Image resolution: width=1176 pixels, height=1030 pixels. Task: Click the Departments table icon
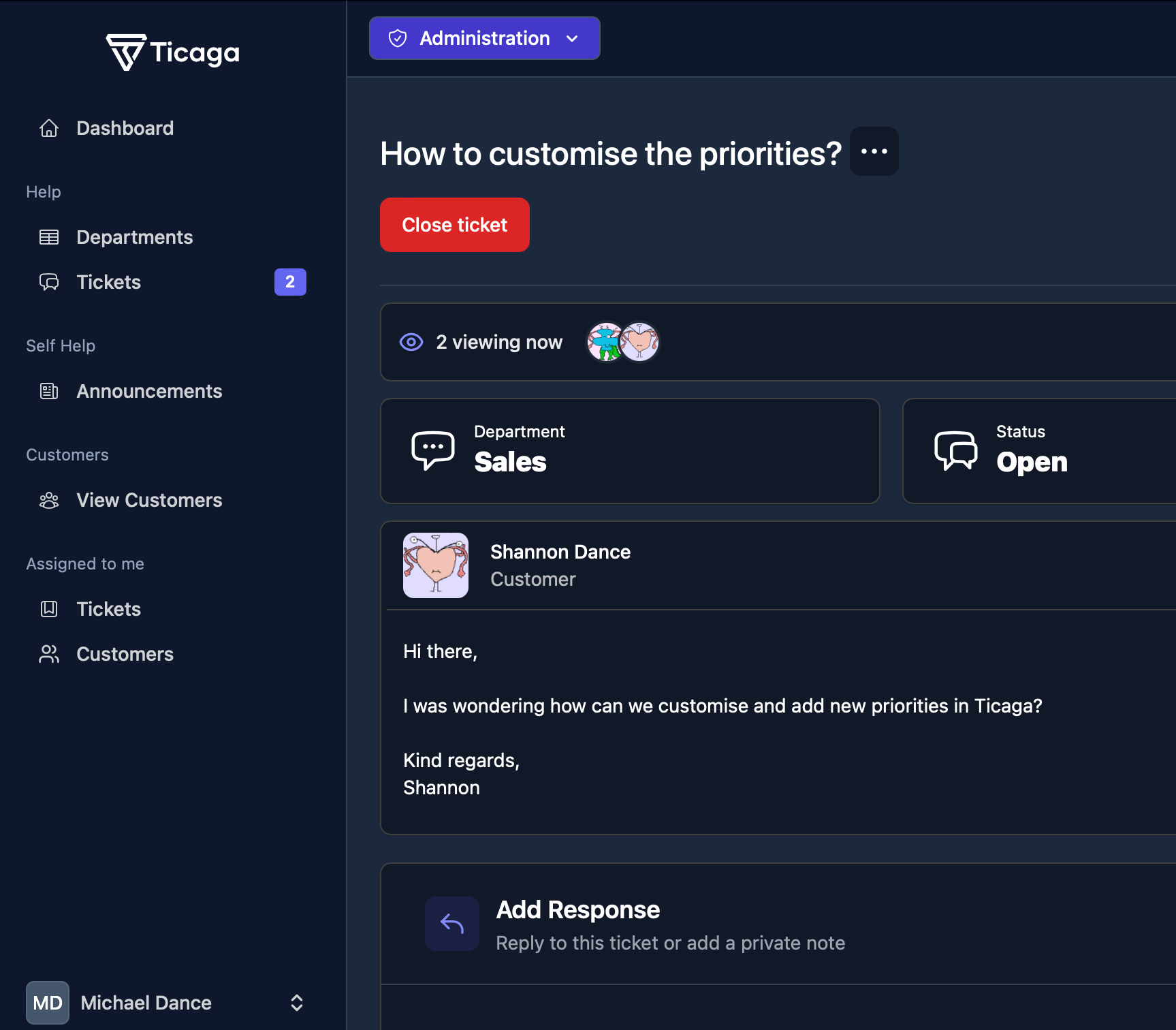pos(49,237)
